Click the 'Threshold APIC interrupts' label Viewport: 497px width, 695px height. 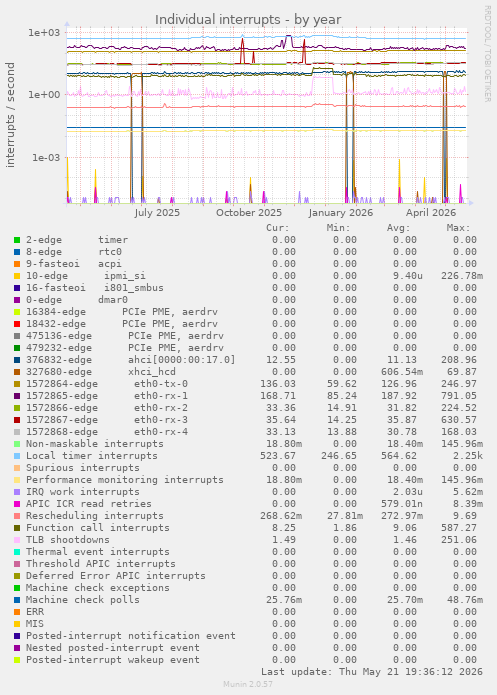101,563
